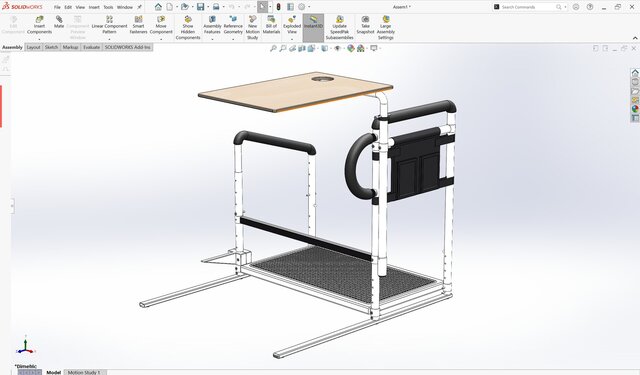The height and width of the screenshot is (375, 640).
Task: Collapse the CommandManager ribbon chevron
Action: (635, 38)
